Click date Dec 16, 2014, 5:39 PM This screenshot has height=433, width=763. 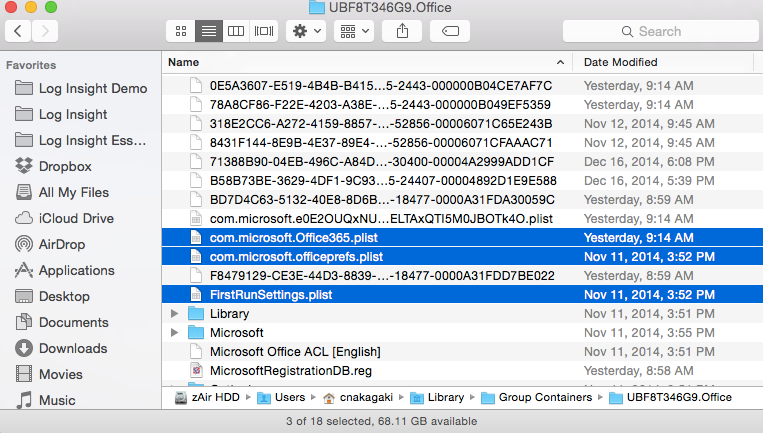[x=649, y=180]
